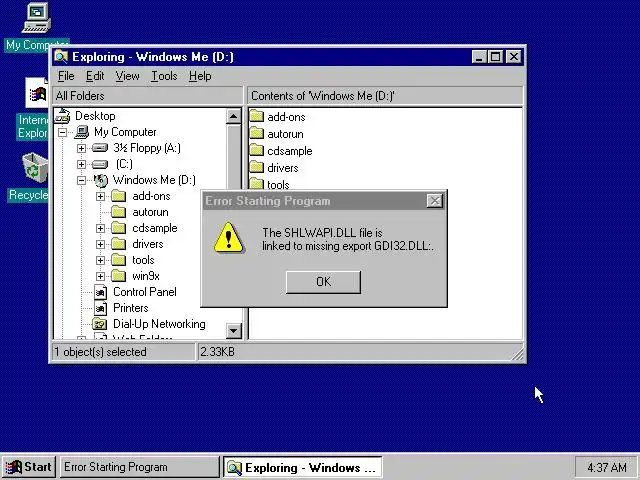Select the Dial-Up Networking icon

point(100,324)
